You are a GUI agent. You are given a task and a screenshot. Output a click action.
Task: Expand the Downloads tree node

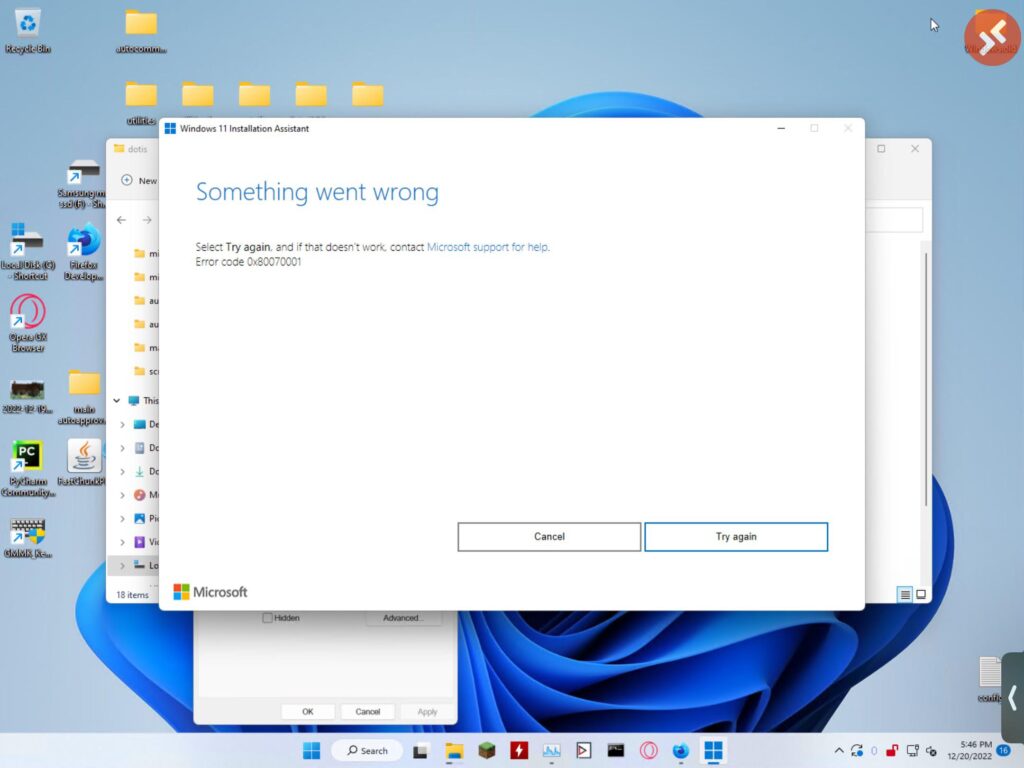(x=121, y=471)
